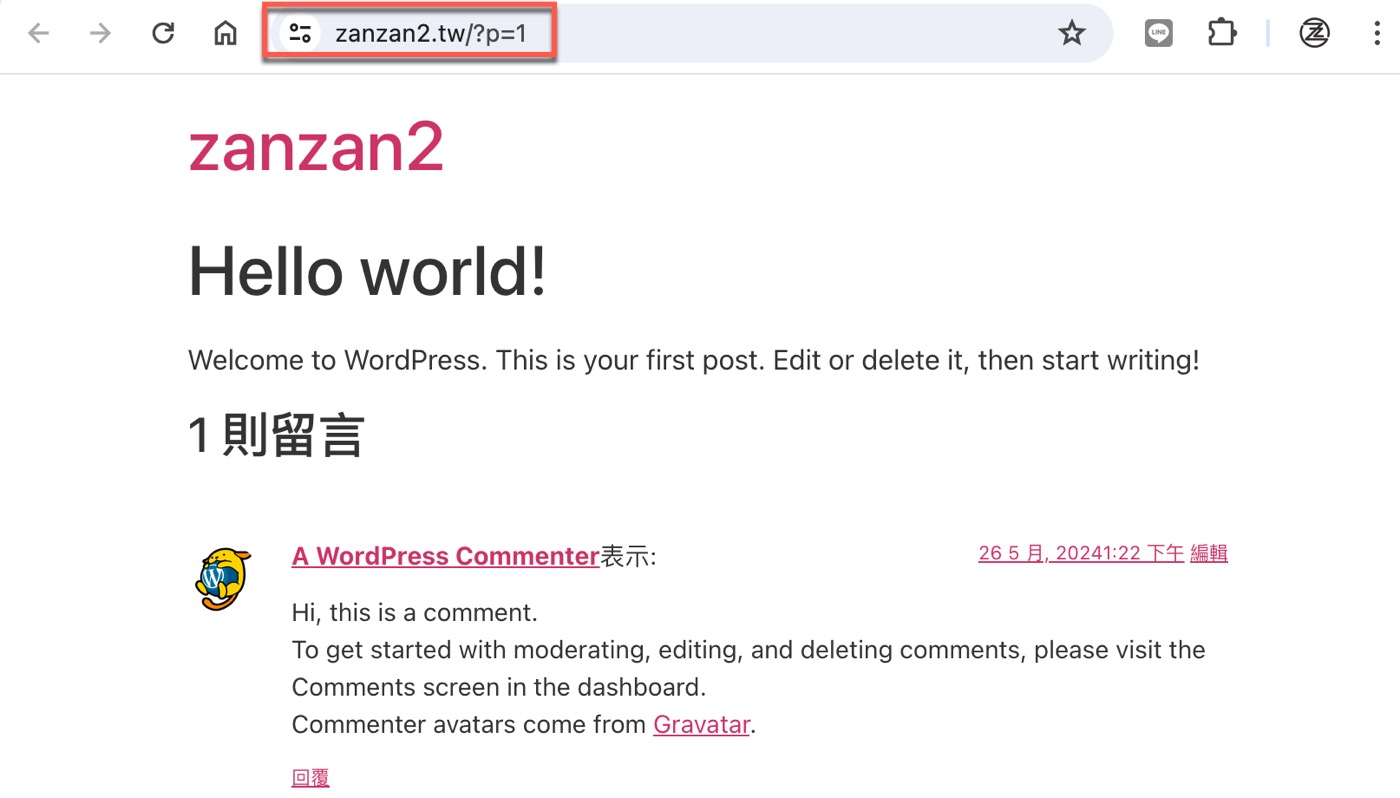The image size is (1400, 798).
Task: View site information icon in address bar
Action: coord(300,34)
